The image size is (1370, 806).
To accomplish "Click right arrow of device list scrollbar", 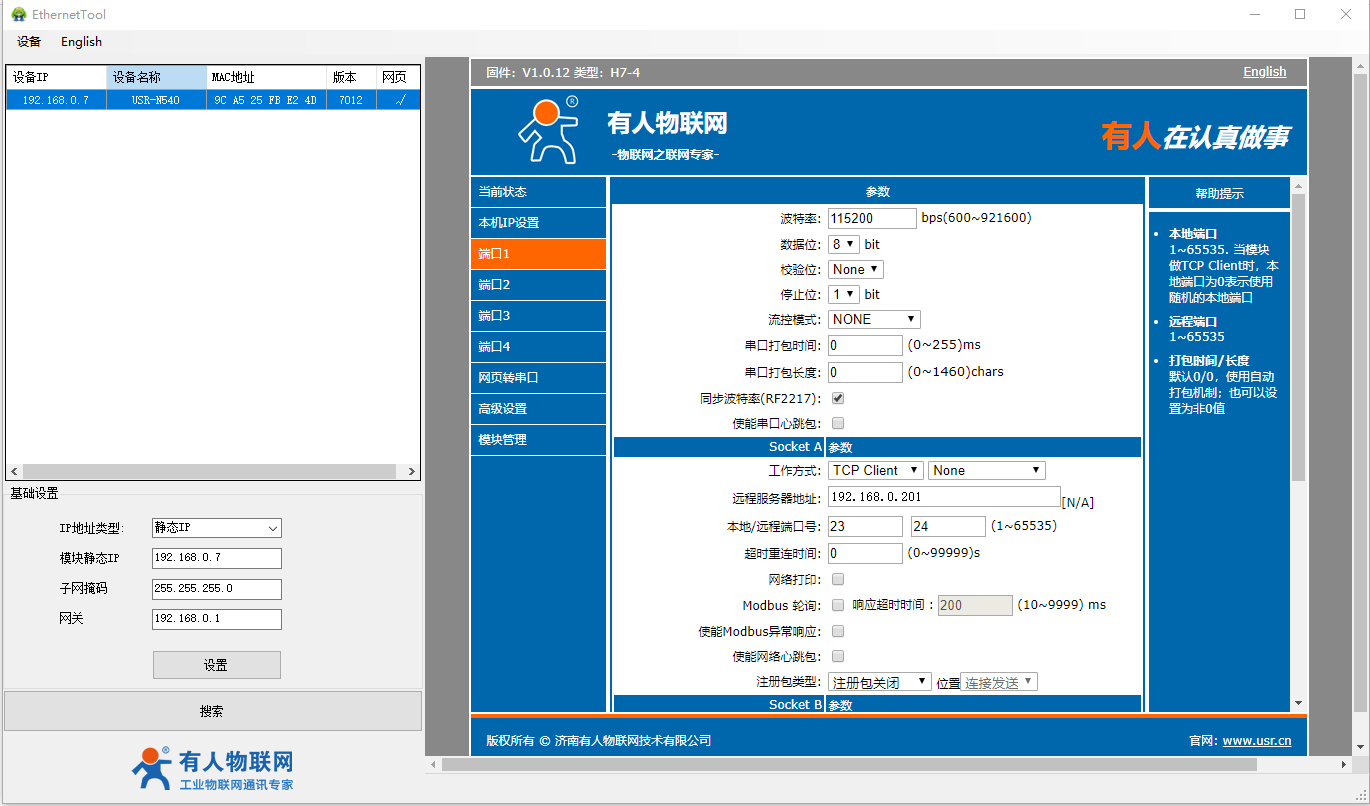I will [x=412, y=472].
